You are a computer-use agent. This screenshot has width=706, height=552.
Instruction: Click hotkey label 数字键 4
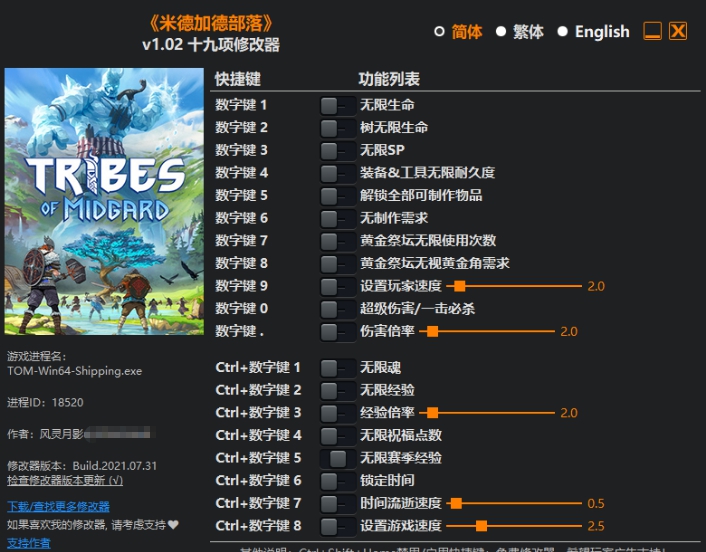[241, 173]
